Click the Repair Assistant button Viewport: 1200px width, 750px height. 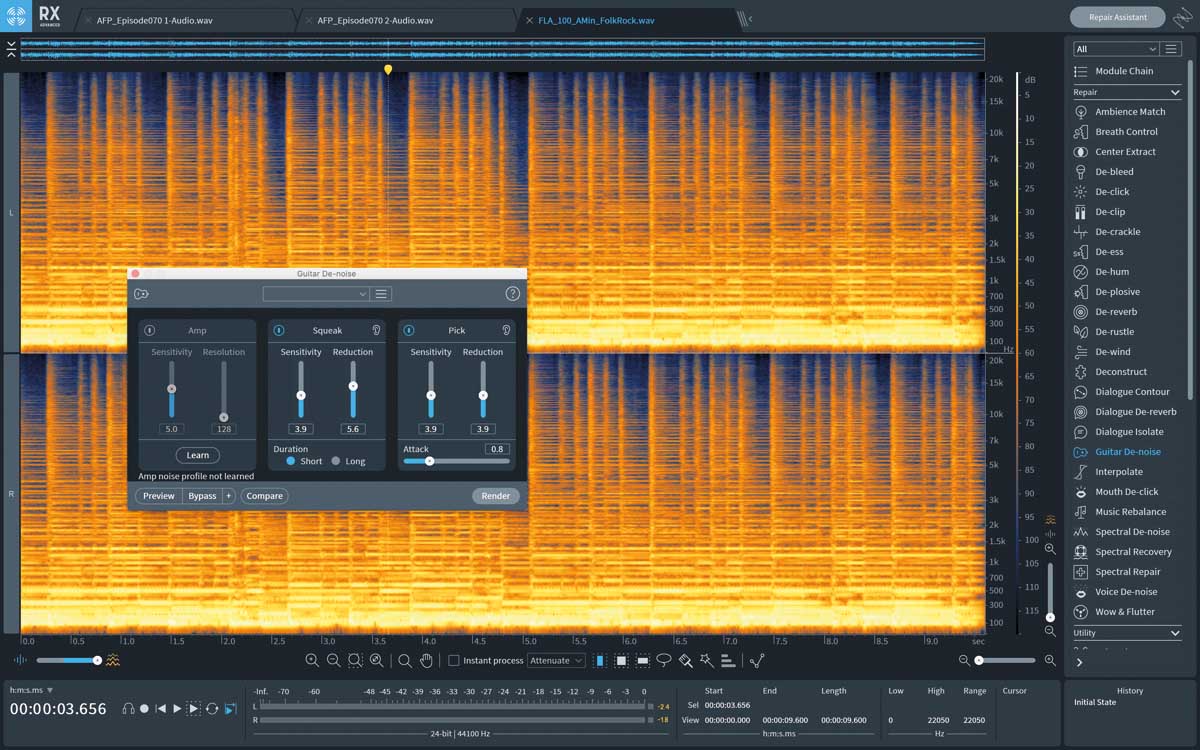(x=1116, y=17)
